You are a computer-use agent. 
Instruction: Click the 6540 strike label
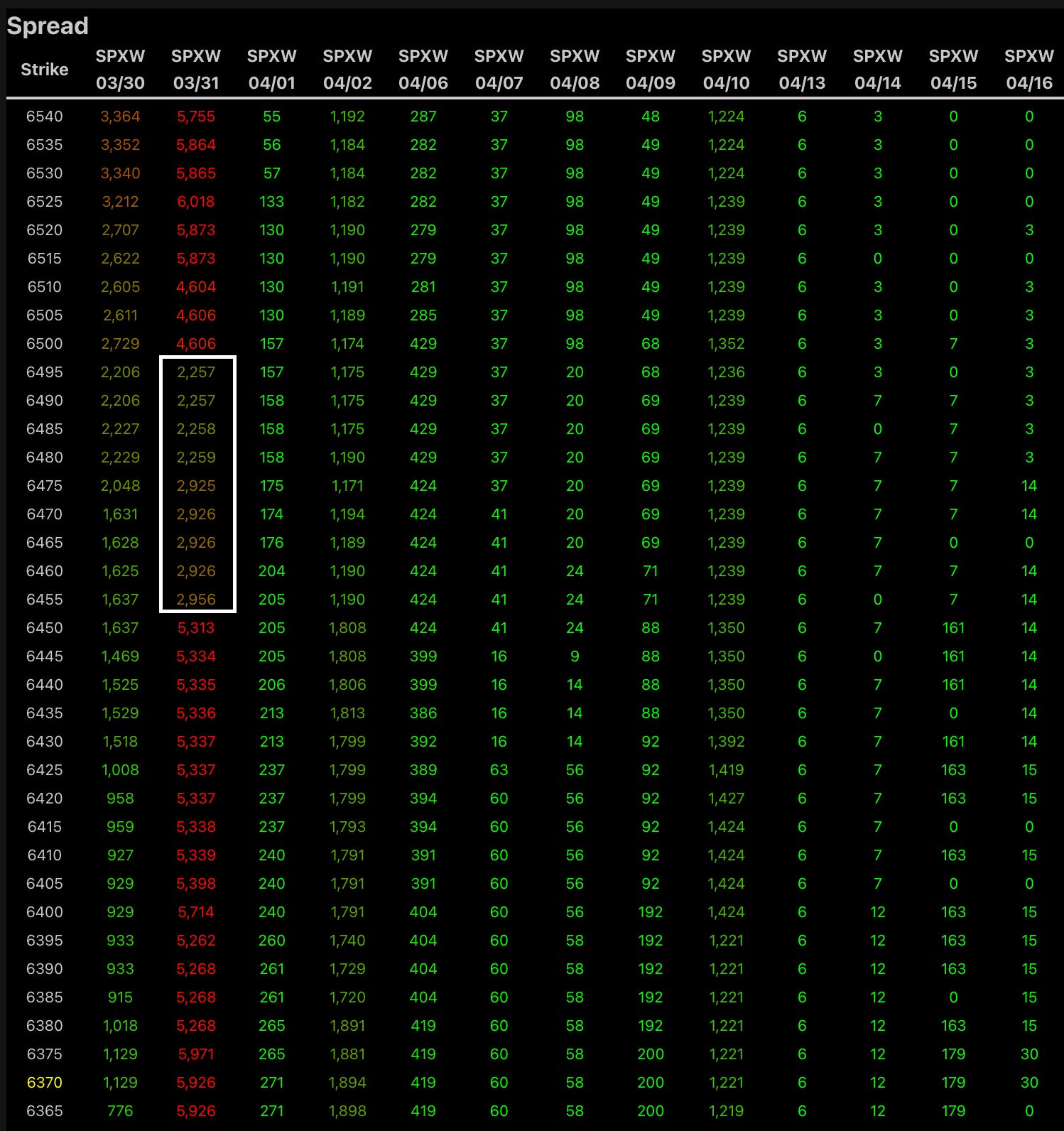pos(45,117)
